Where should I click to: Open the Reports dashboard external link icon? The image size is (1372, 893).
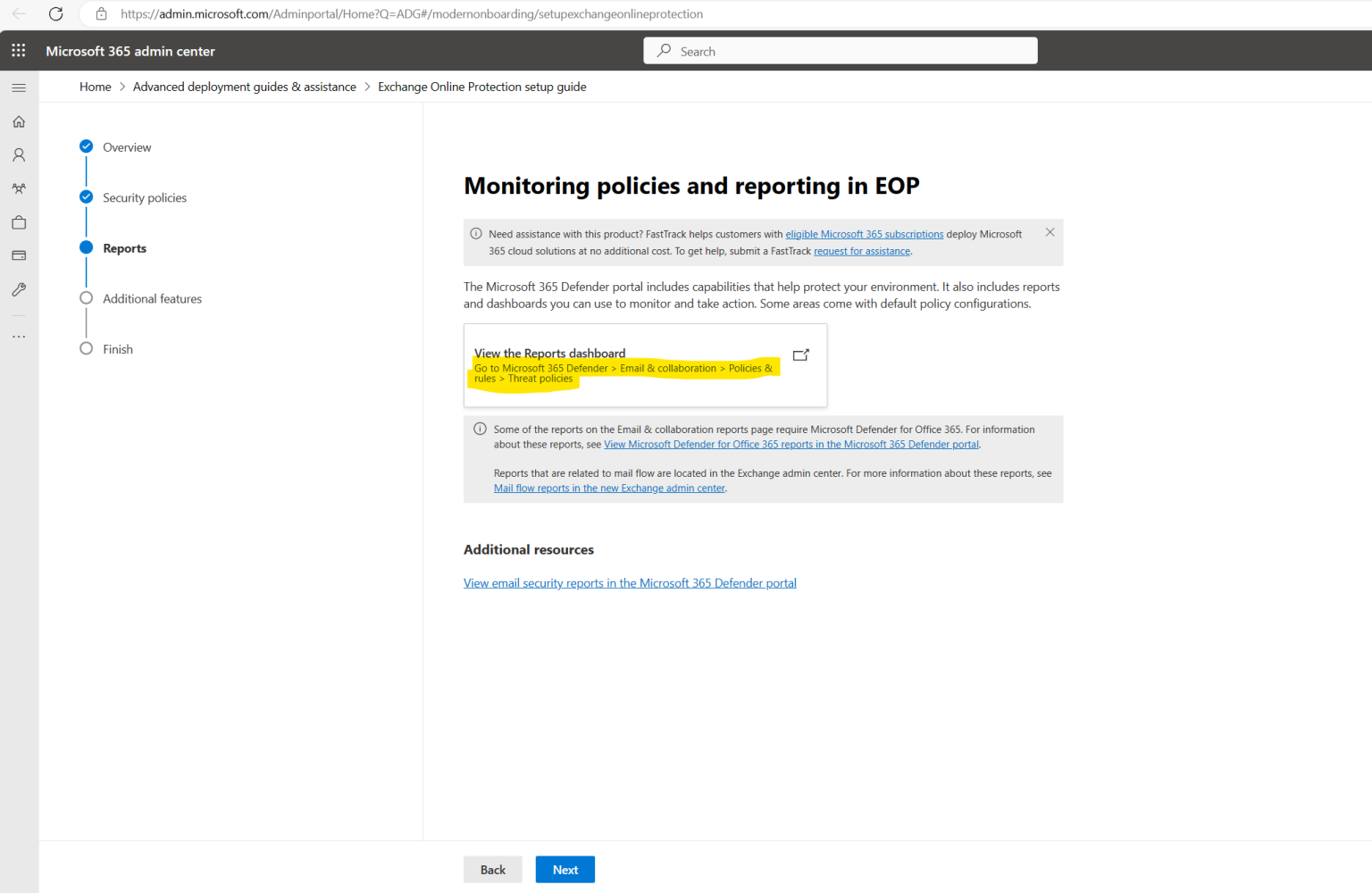pos(801,355)
